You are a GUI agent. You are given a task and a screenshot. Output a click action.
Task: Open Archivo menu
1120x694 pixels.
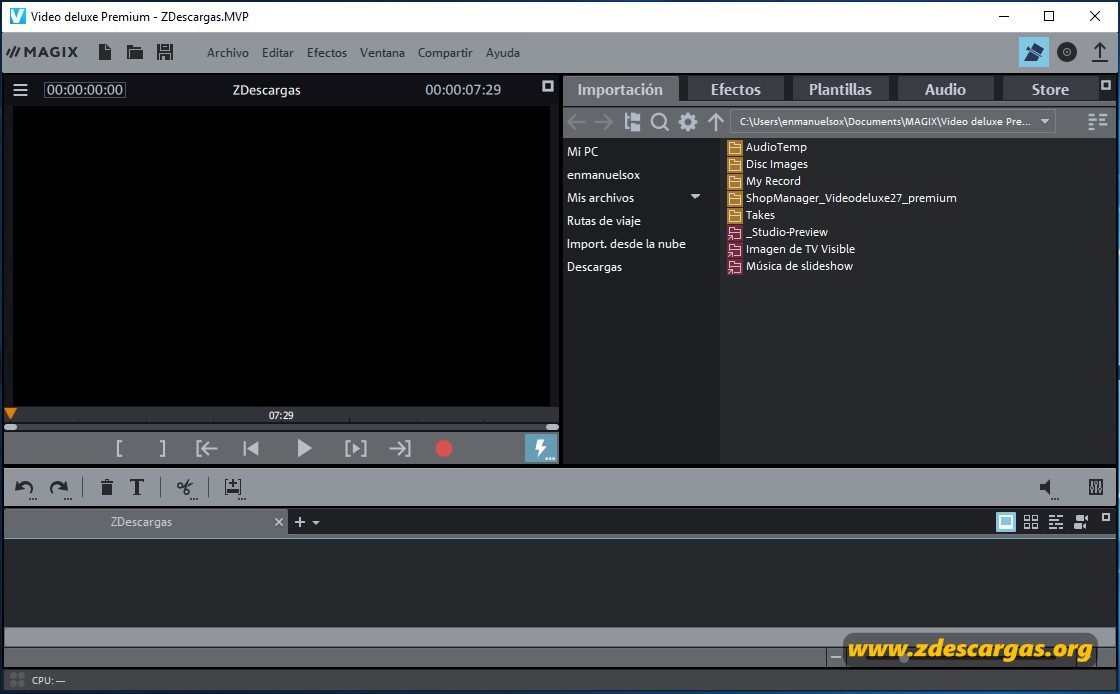click(x=228, y=53)
